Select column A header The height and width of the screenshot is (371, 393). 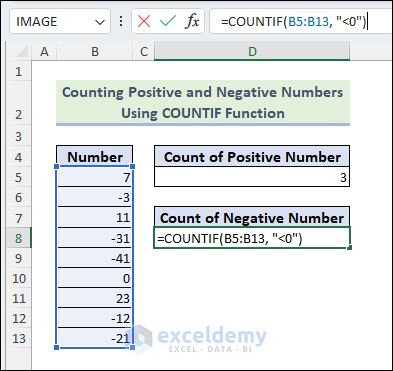(x=44, y=52)
